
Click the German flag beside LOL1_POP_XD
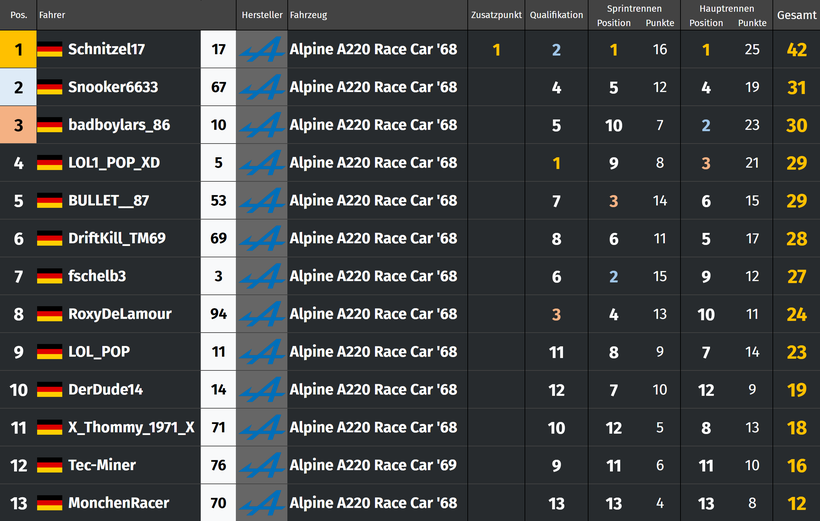pyautogui.click(x=50, y=163)
